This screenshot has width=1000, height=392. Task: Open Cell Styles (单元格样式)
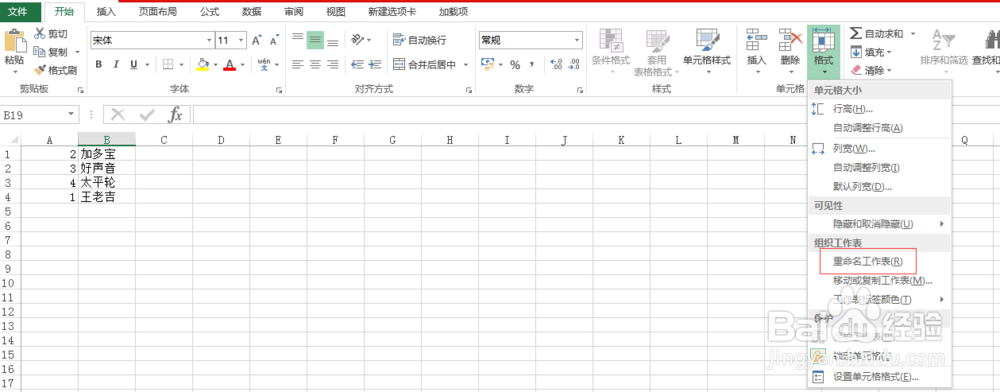pos(707,51)
